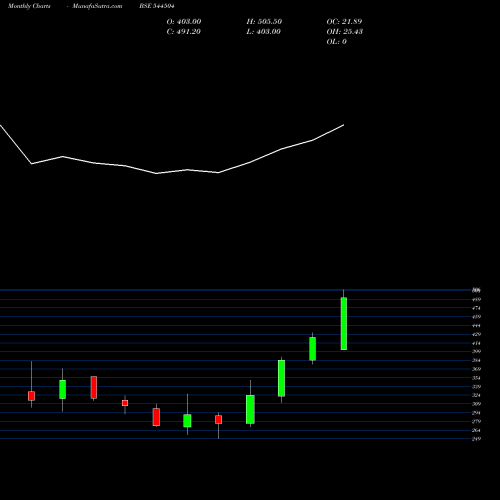
Task: Click the '354' price axis label
Action: 476,378
